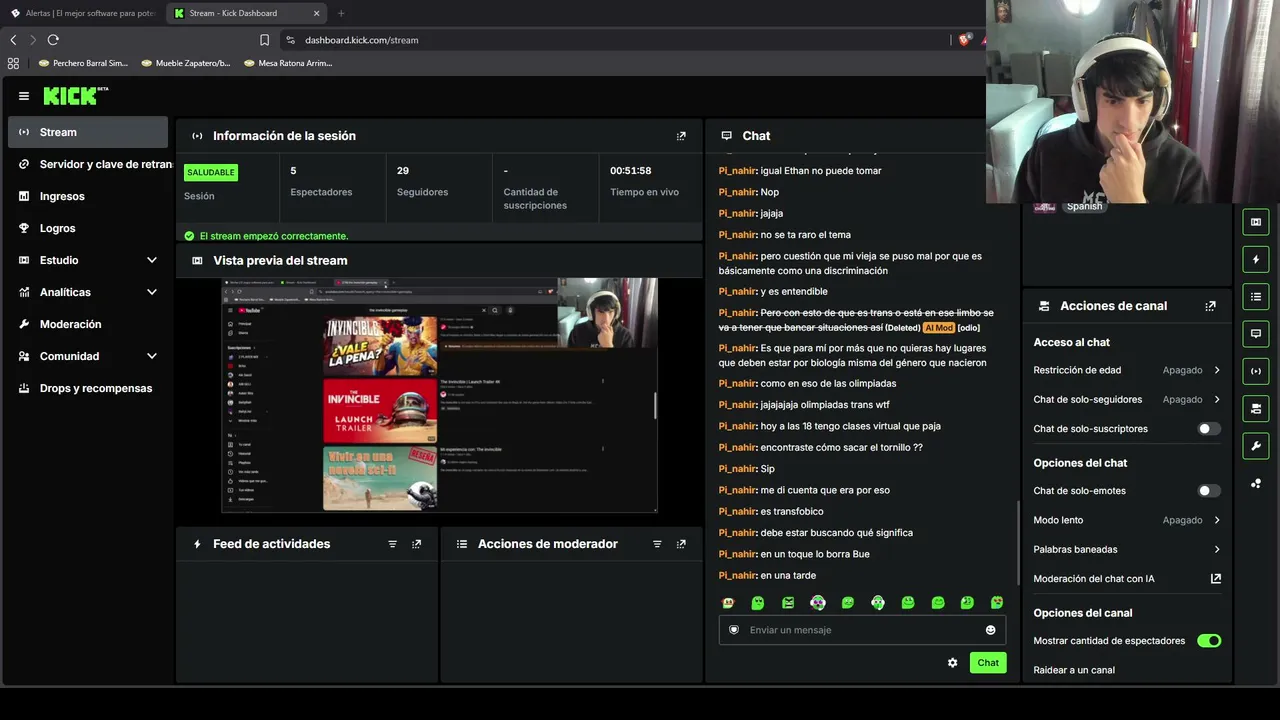Open Servidor y clave de retransmisión page

click(x=88, y=164)
